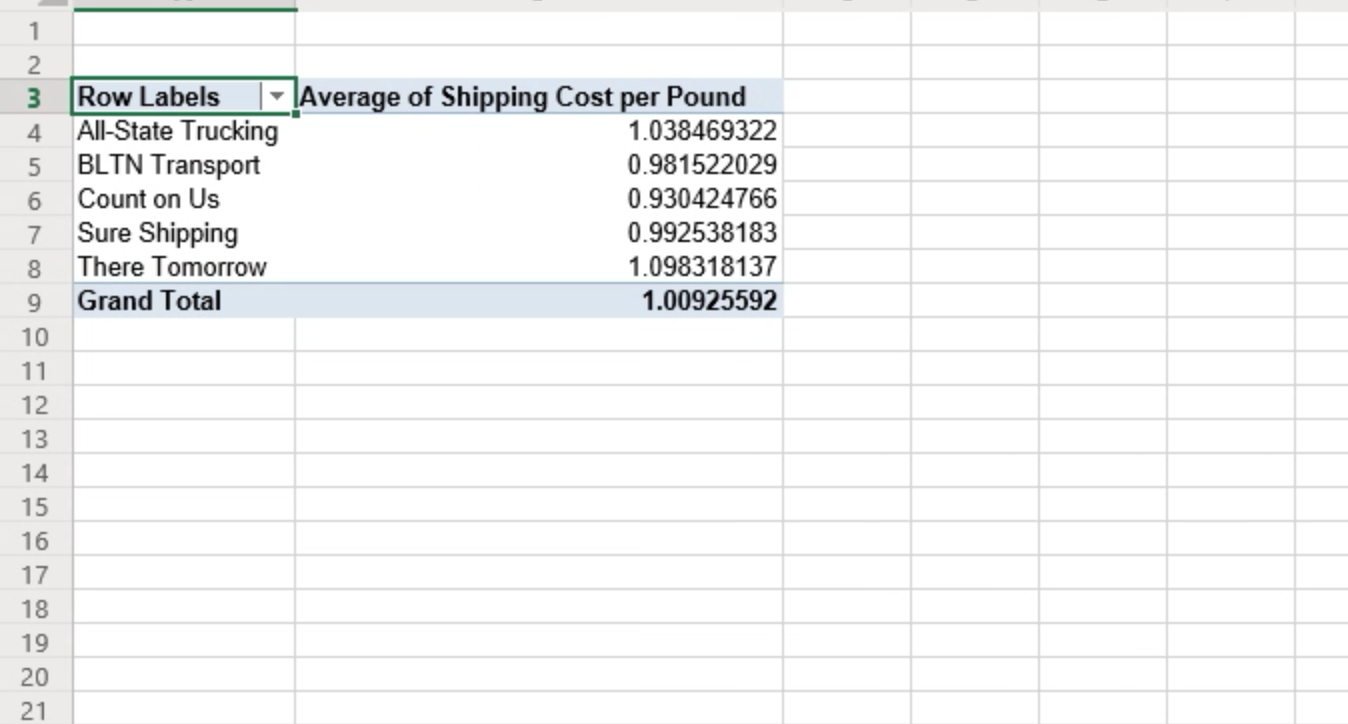This screenshot has height=724, width=1348.
Task: Select row header 20
Action: coord(36,676)
